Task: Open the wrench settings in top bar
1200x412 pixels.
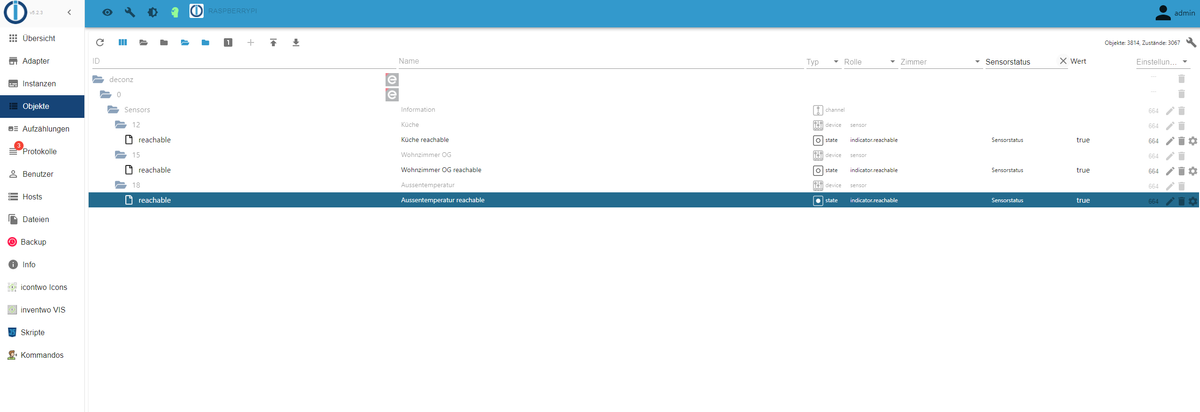Action: pos(130,13)
